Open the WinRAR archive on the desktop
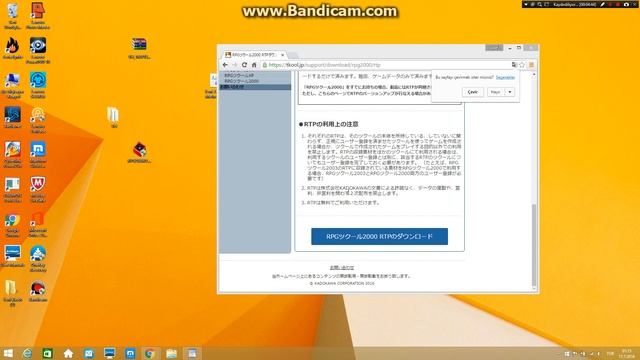Image resolution: width=640 pixels, height=360 pixels. [139, 48]
